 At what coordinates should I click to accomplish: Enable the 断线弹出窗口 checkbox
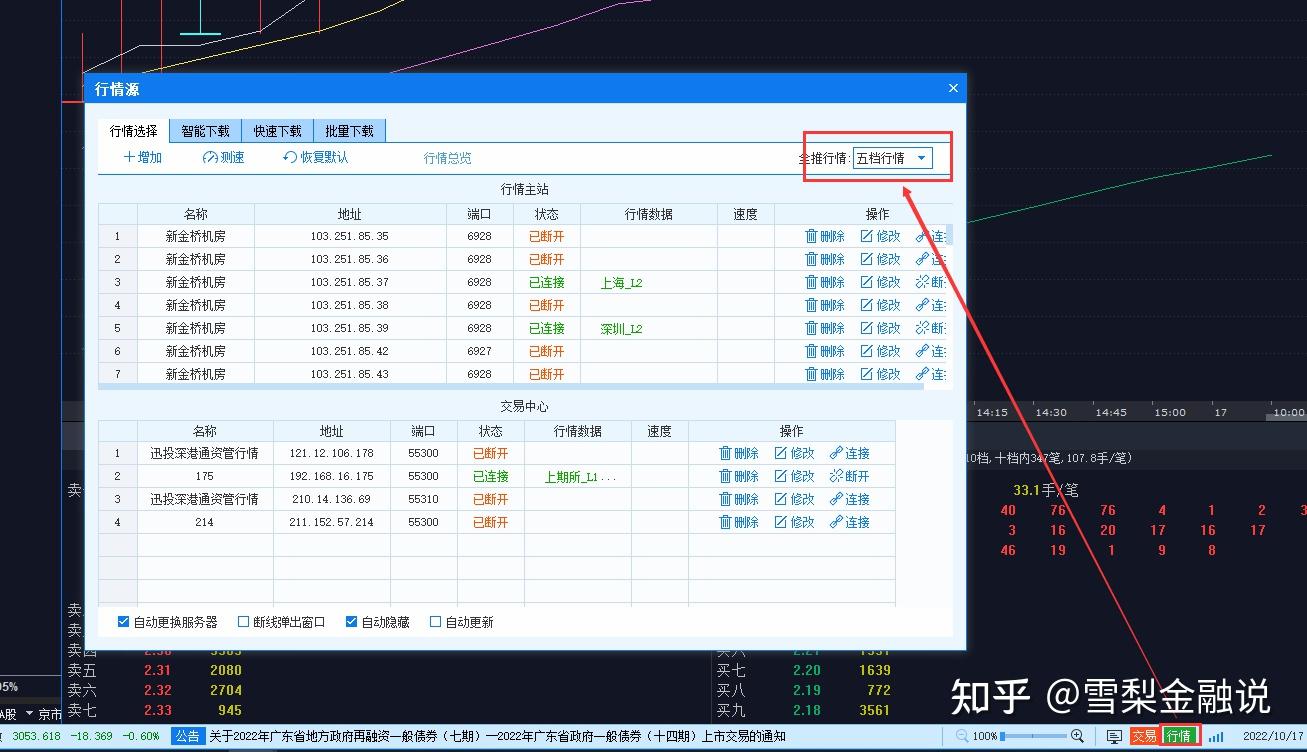(x=242, y=621)
